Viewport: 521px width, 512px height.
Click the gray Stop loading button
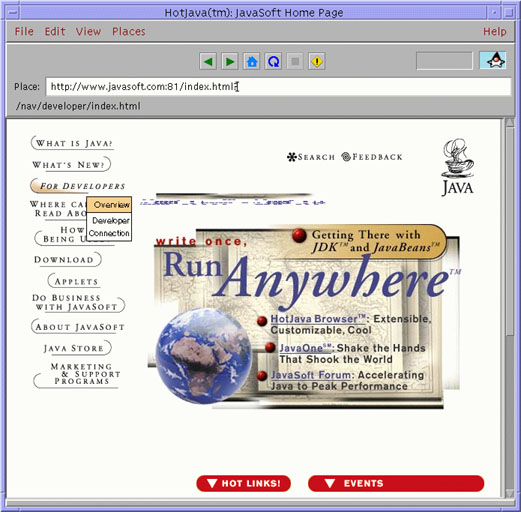(x=295, y=61)
